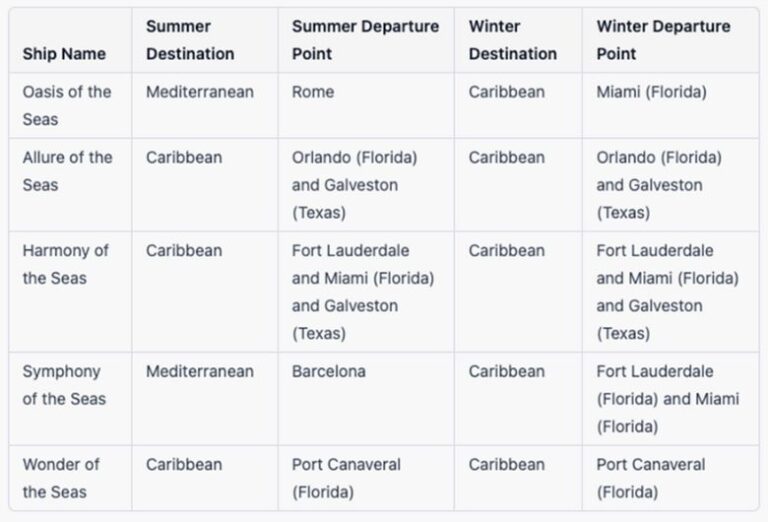Select the Harmony of the Seas cell
Image resolution: width=768 pixels, height=522 pixels.
point(65,264)
